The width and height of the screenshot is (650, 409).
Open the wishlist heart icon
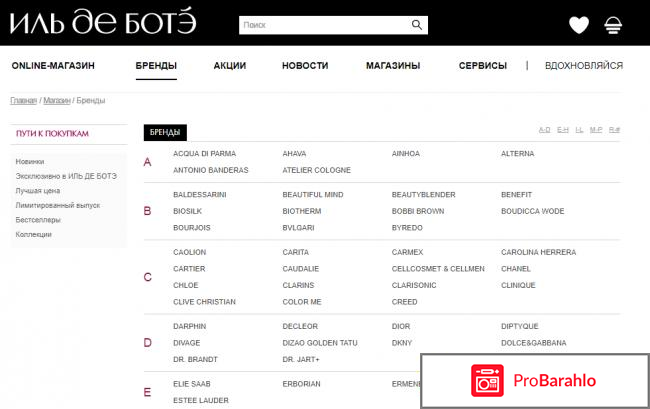coord(579,25)
